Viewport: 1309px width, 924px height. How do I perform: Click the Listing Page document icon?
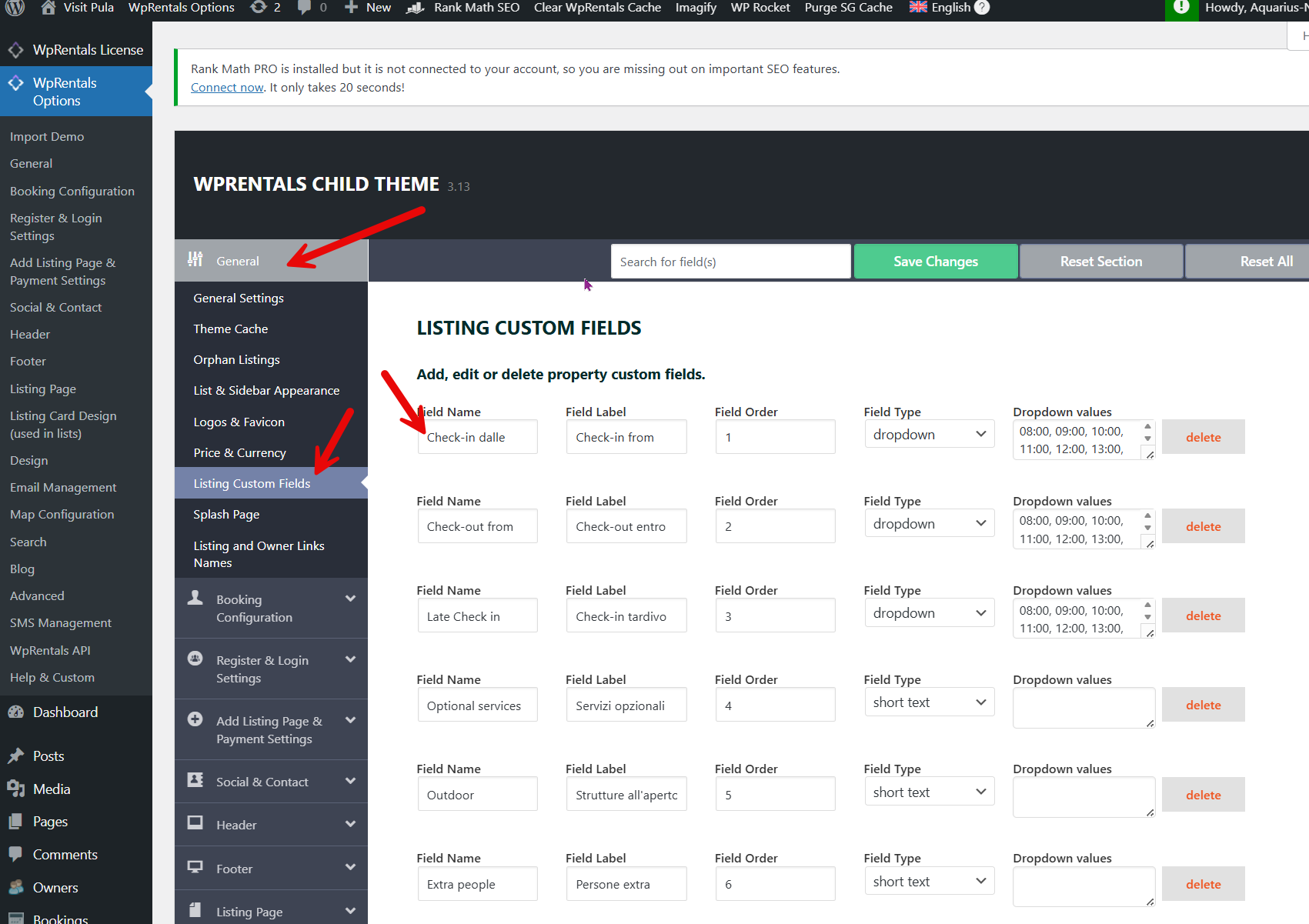(x=195, y=910)
